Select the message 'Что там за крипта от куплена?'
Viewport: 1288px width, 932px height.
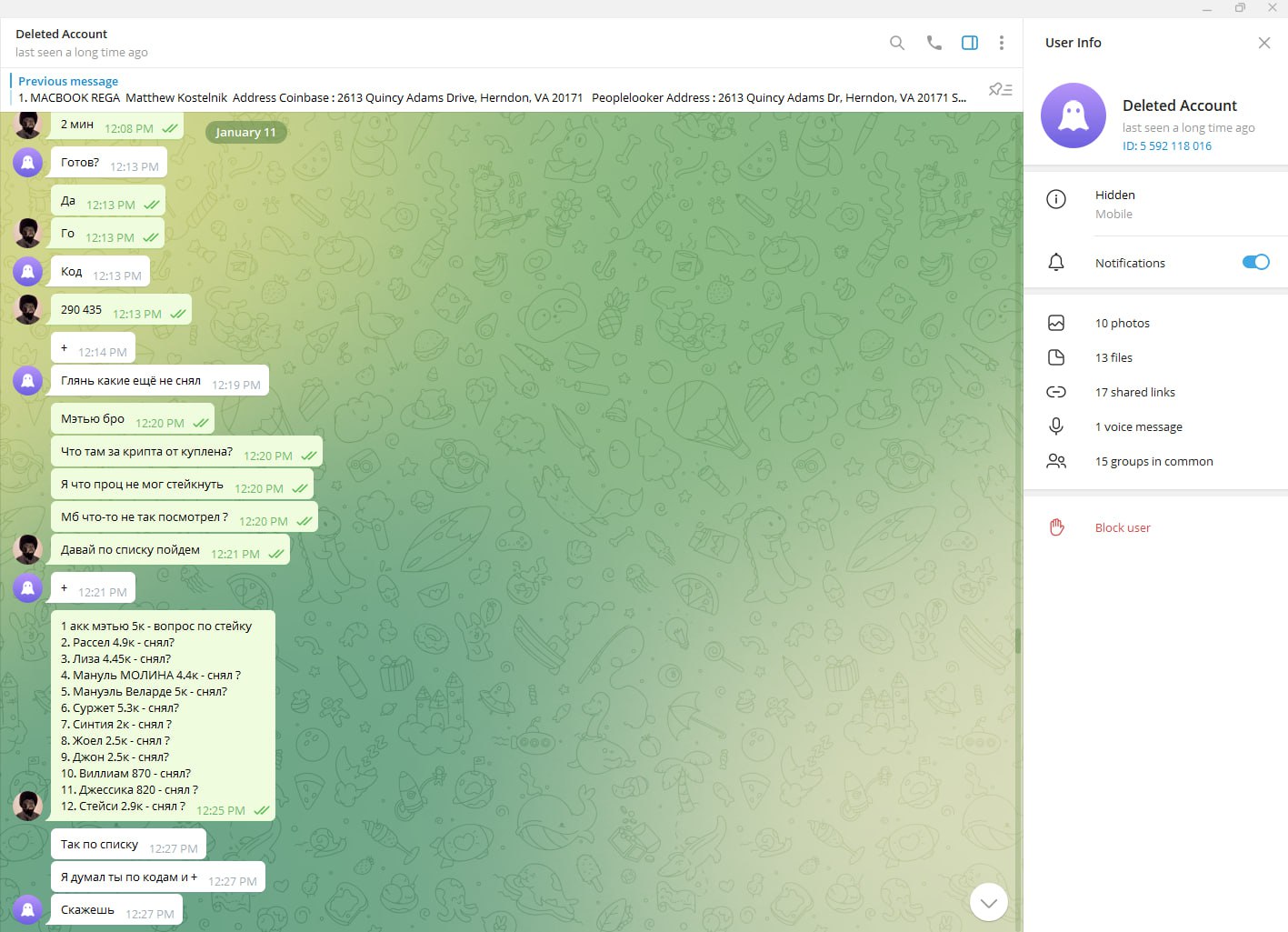pyautogui.click(x=186, y=453)
